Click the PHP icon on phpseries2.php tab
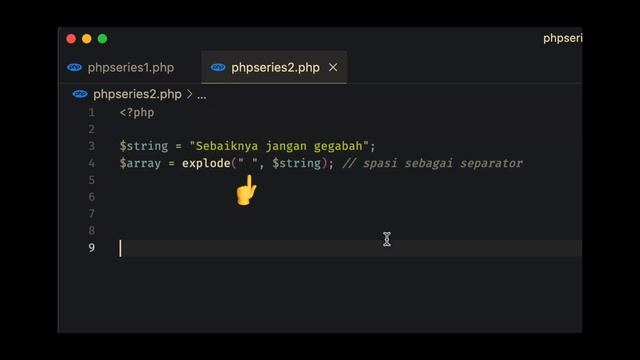The height and width of the screenshot is (360, 640). [x=218, y=67]
